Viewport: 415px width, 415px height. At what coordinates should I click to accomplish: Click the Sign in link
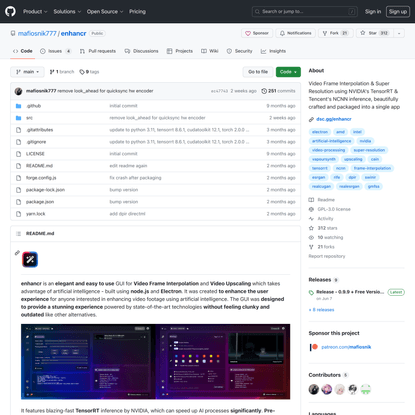(x=373, y=11)
